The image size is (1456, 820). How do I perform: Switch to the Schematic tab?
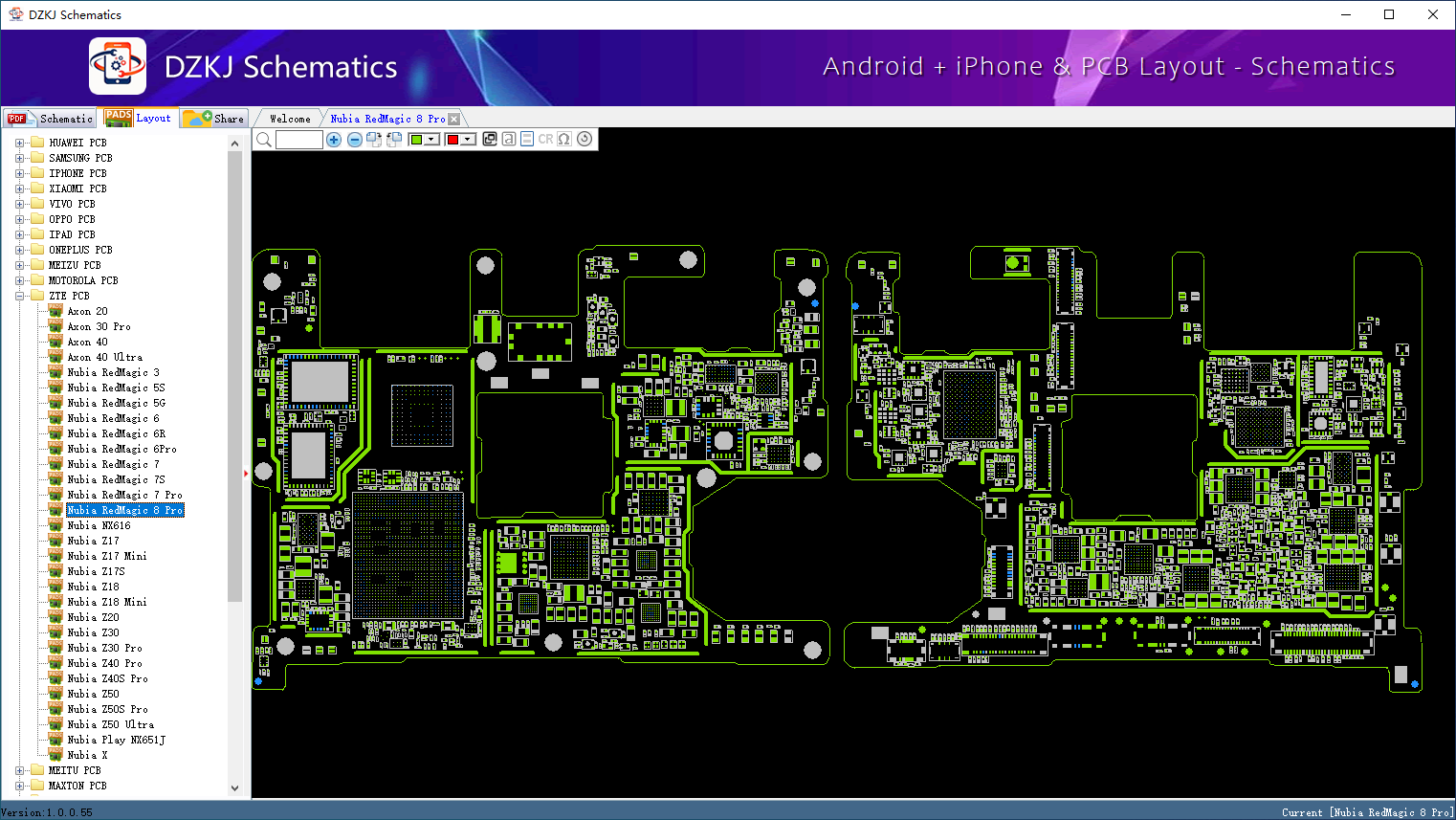(x=51, y=119)
